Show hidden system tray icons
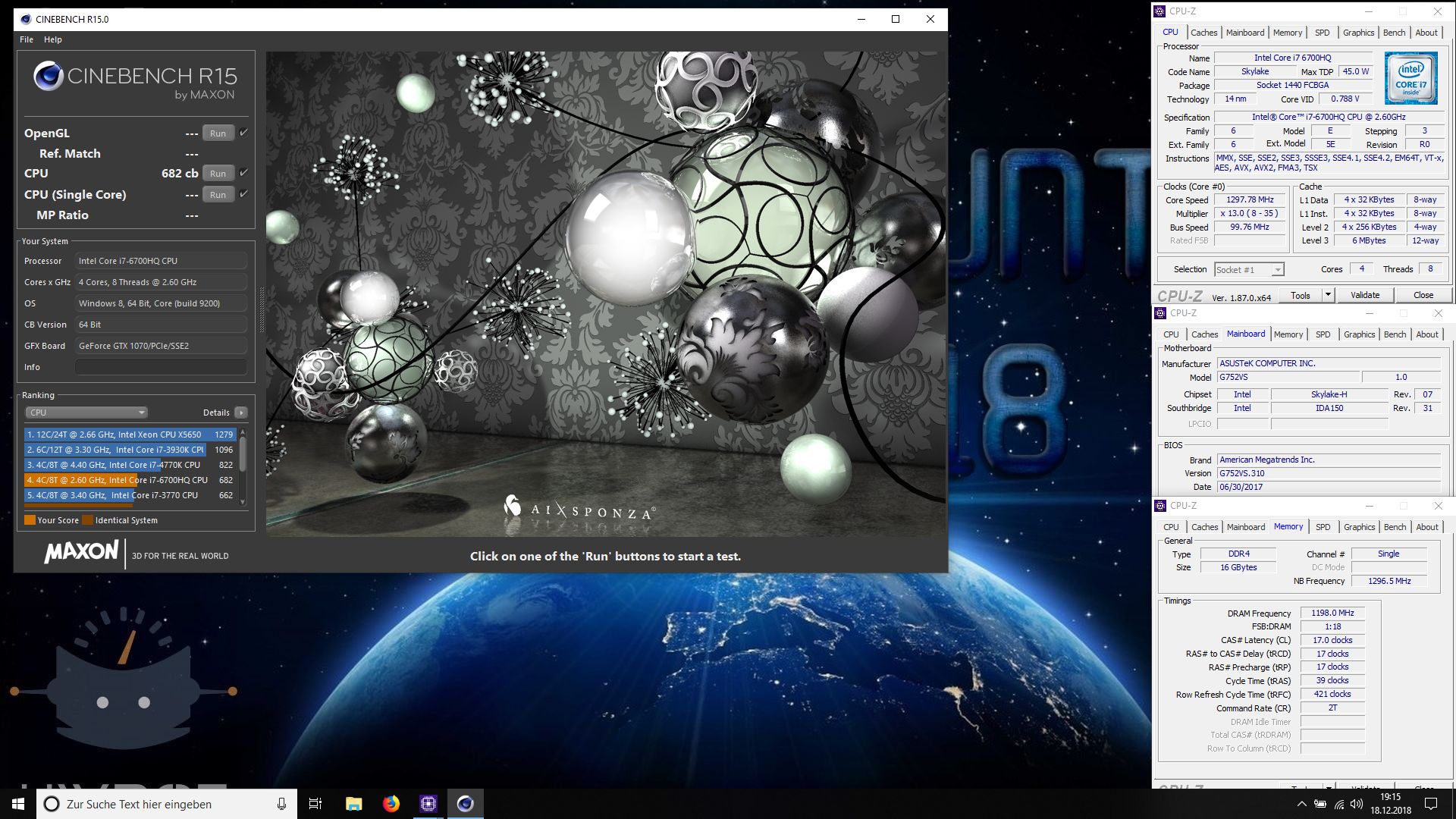The height and width of the screenshot is (819, 1456). pyautogui.click(x=1301, y=804)
